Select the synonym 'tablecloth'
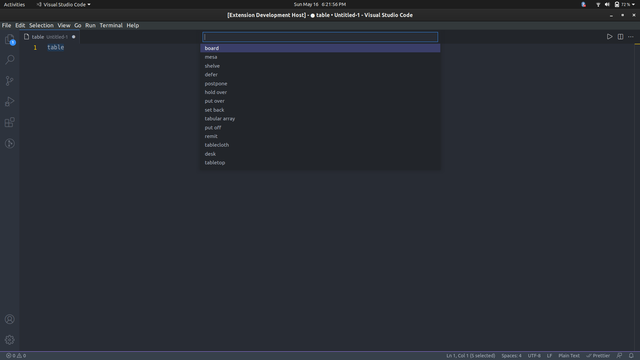This screenshot has width=640, height=360. (x=320, y=145)
